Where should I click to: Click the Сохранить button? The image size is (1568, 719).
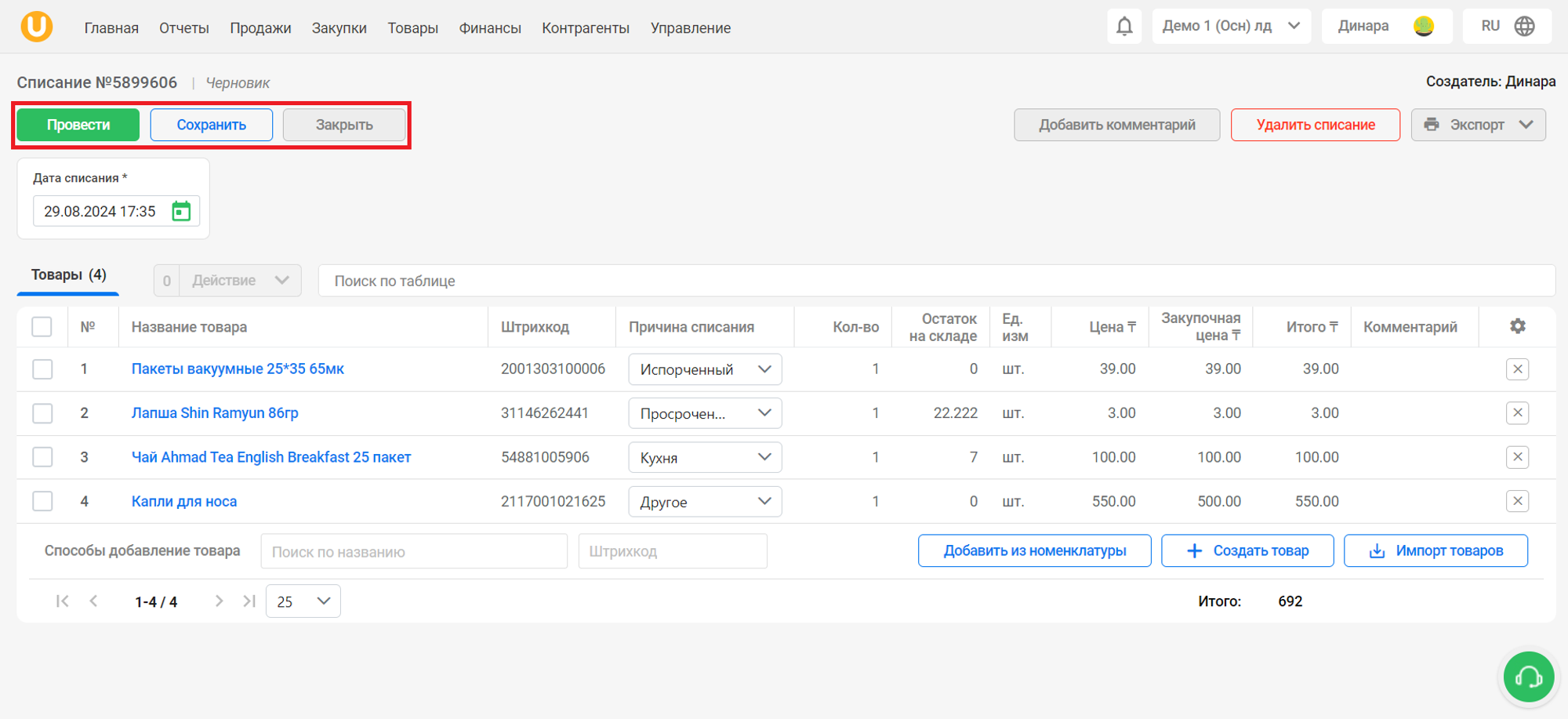212,125
